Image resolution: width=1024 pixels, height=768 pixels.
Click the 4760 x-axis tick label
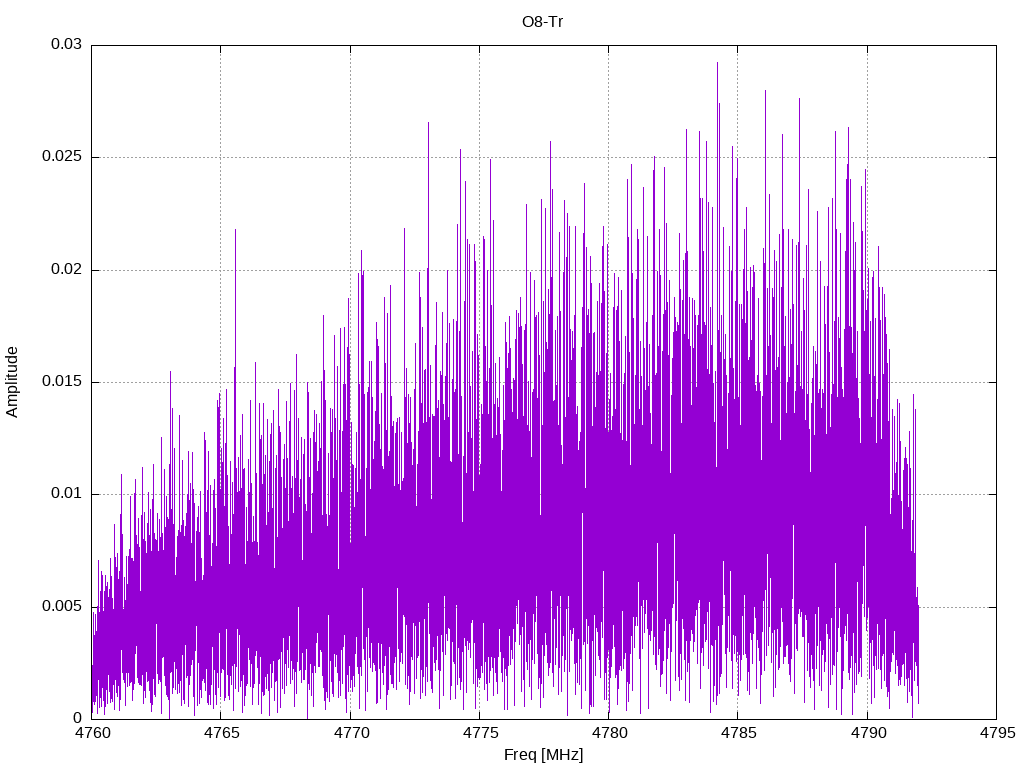coord(92,733)
